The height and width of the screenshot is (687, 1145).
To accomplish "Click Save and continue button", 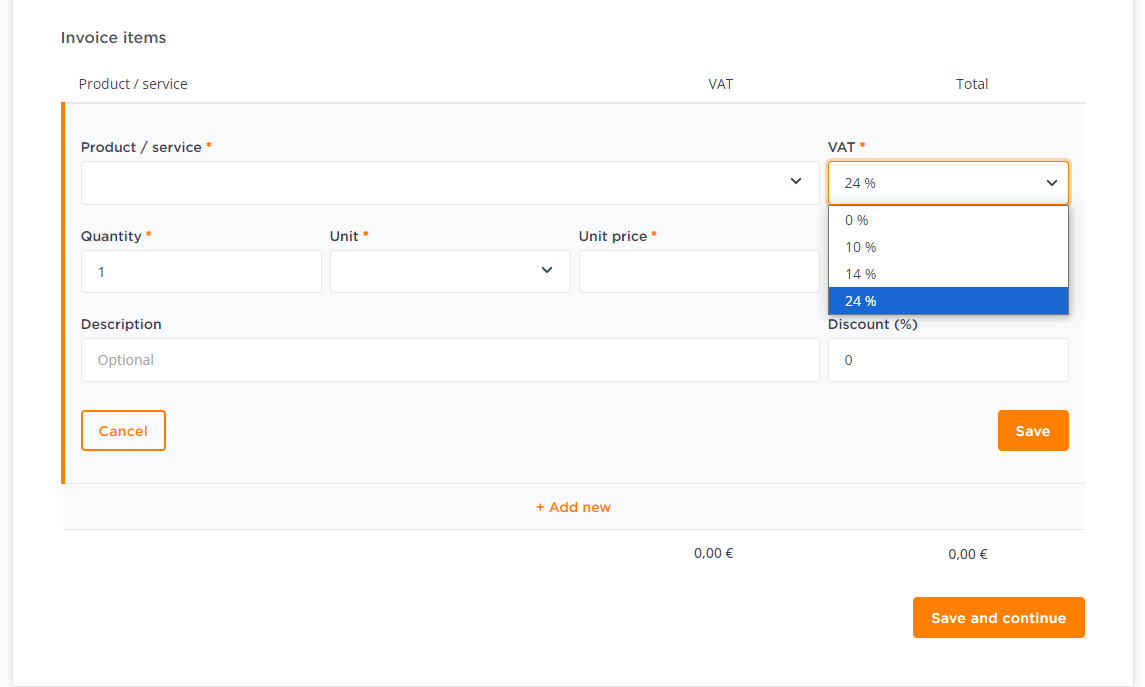I will [x=998, y=618].
